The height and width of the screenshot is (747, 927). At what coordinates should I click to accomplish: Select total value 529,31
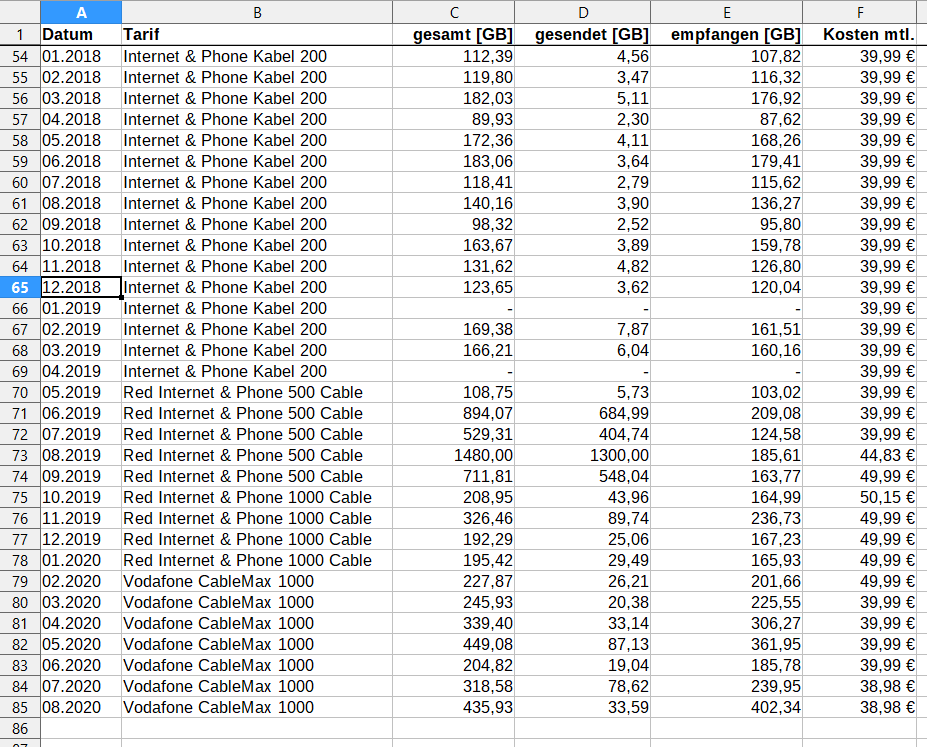click(x=453, y=434)
